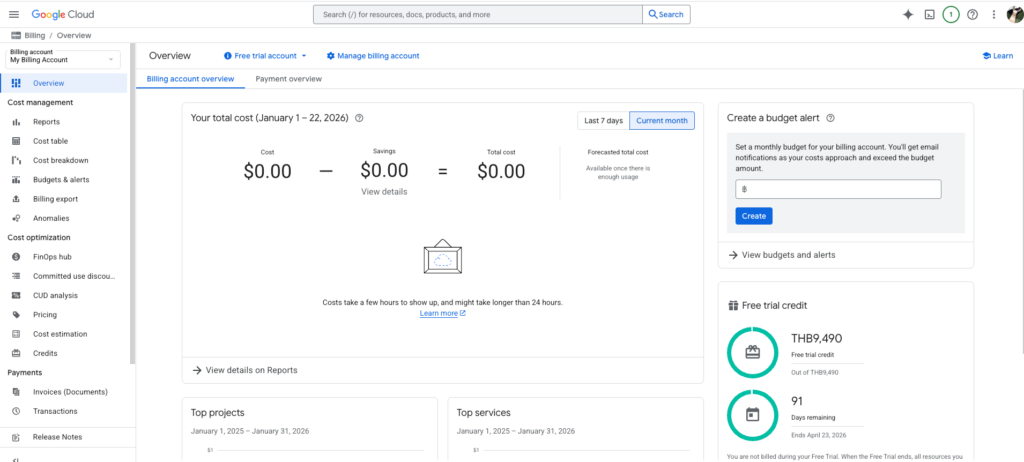
Task: Click the user profile avatar
Action: [1014, 14]
